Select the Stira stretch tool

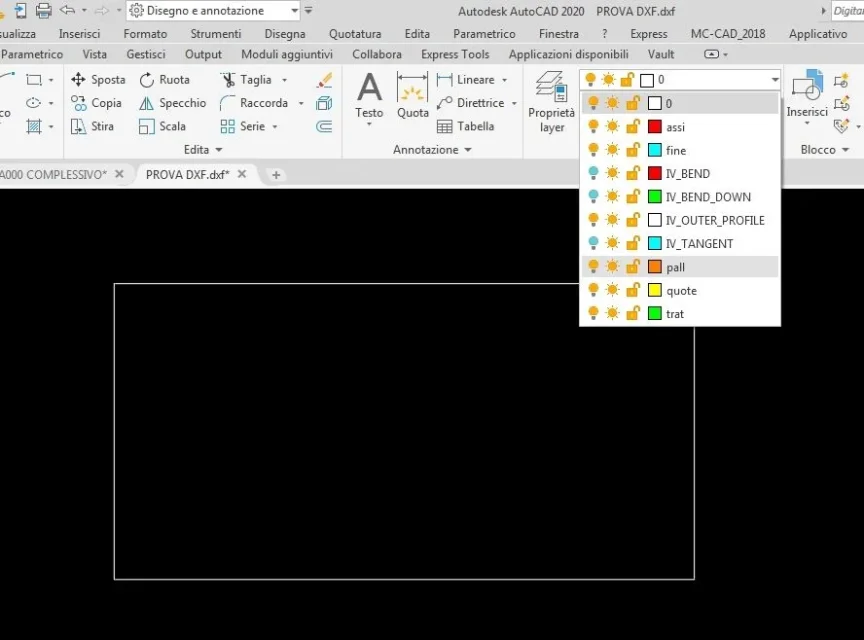(x=92, y=126)
